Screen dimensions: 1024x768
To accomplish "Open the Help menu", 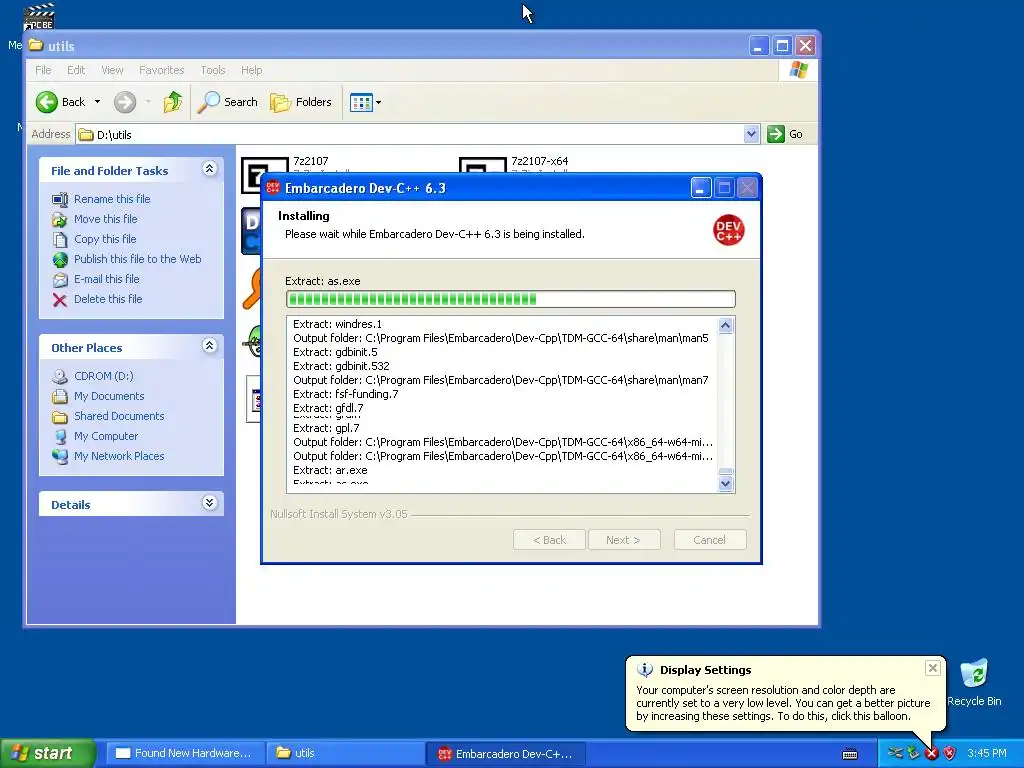I will coord(251,70).
